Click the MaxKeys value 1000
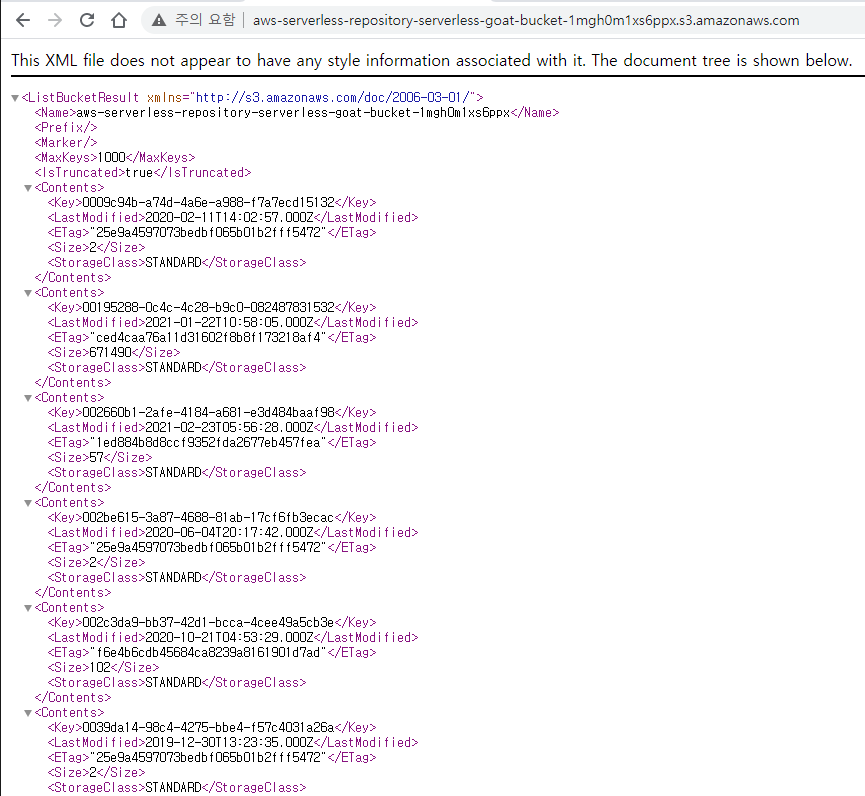Viewport: 865px width, 796px height. coord(111,157)
